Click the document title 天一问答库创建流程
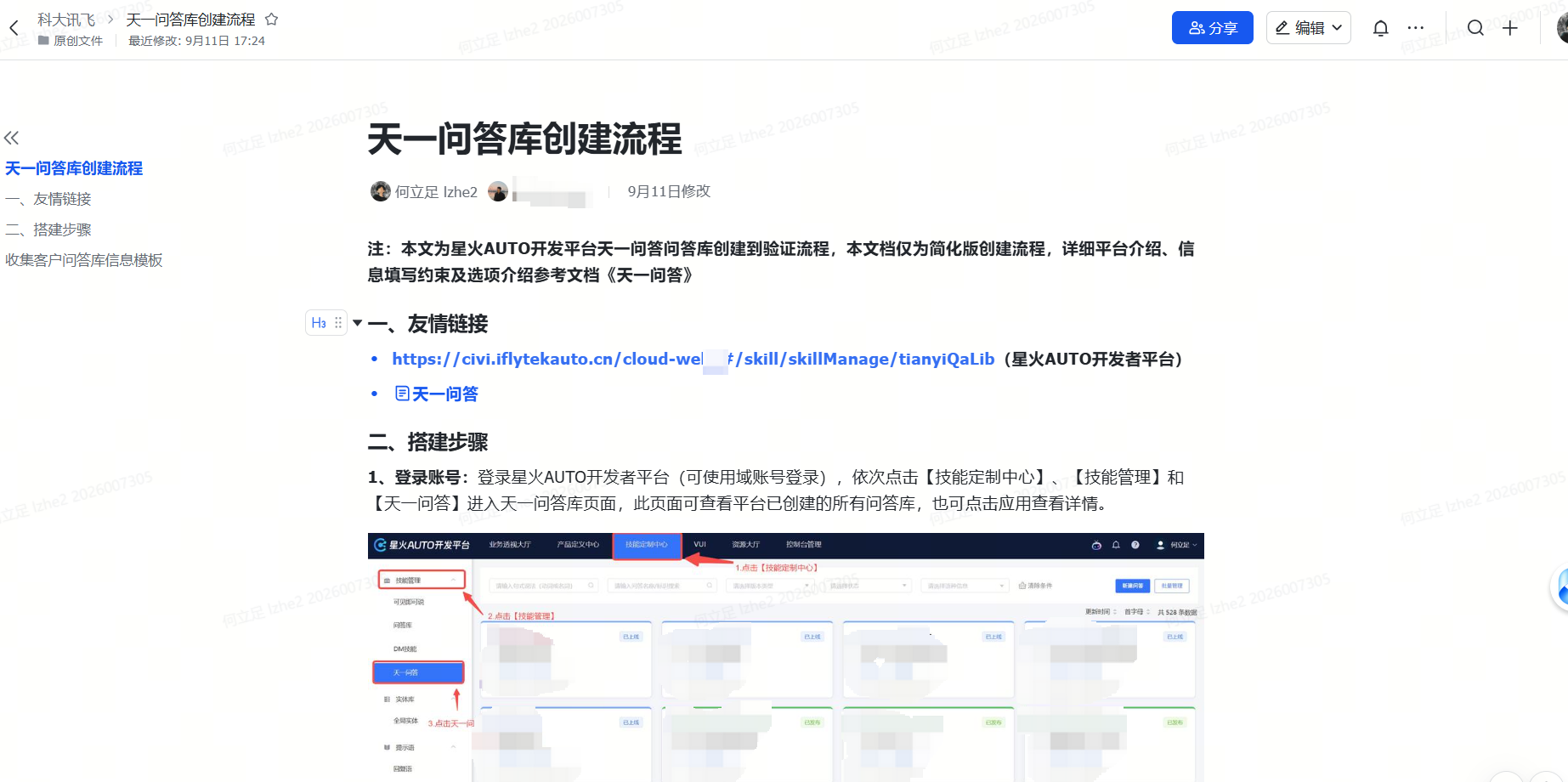Viewport: 1568px width, 782px height. pos(524,139)
